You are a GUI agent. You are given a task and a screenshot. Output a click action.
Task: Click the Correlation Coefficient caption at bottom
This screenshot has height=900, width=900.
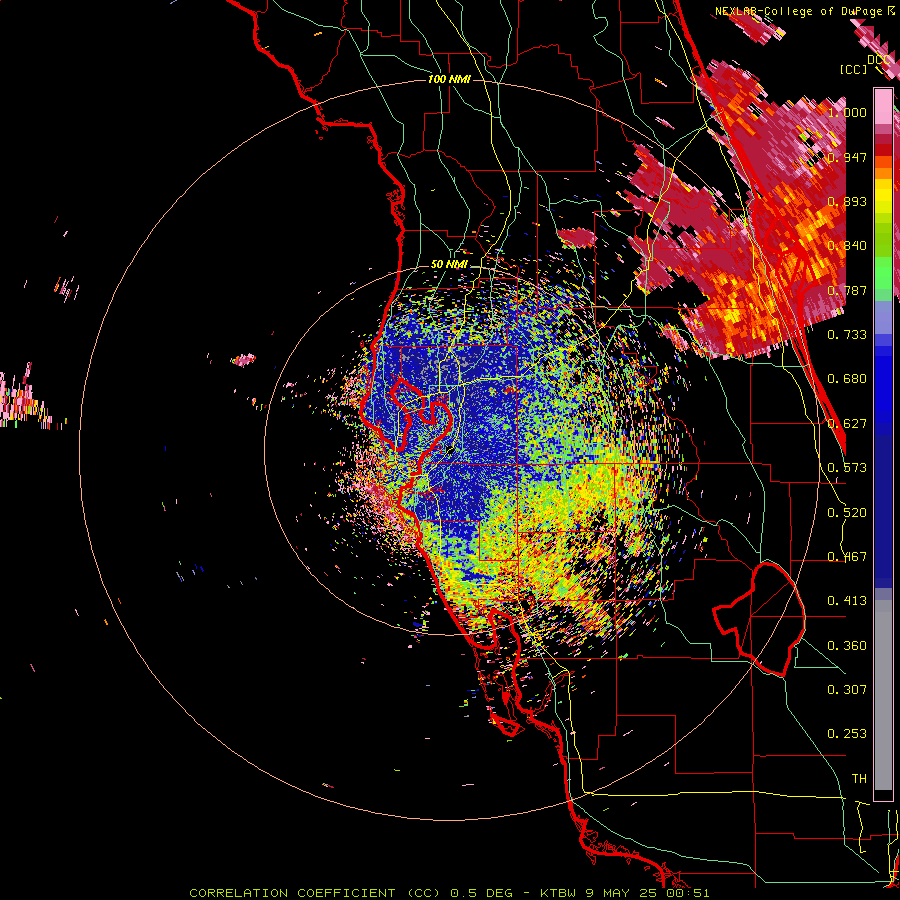[449, 893]
